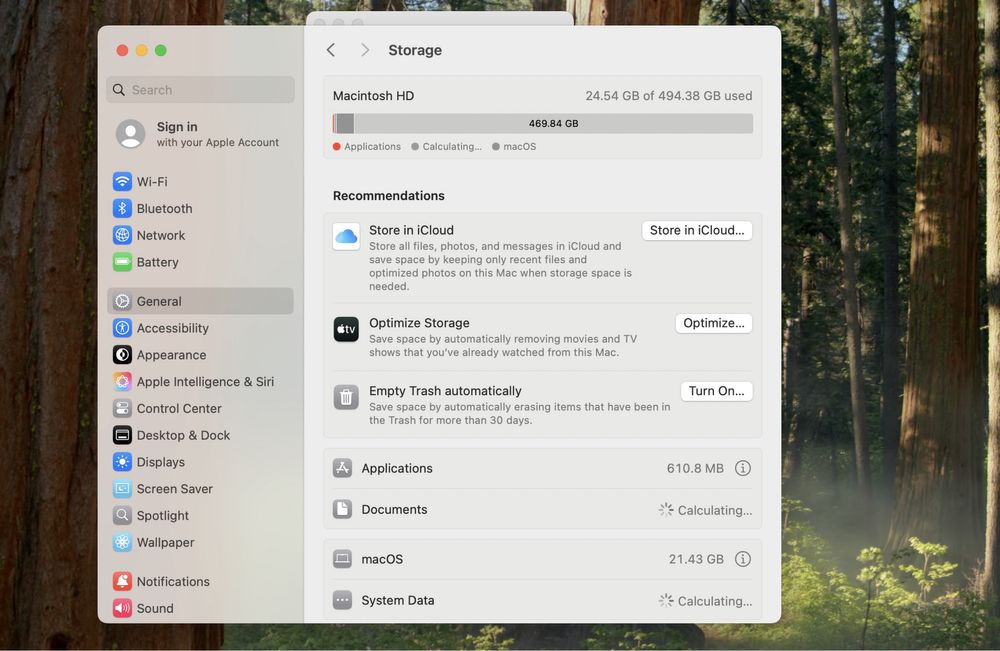The height and width of the screenshot is (651, 1000).
Task: Click the Documents page icon
Action: (x=342, y=509)
